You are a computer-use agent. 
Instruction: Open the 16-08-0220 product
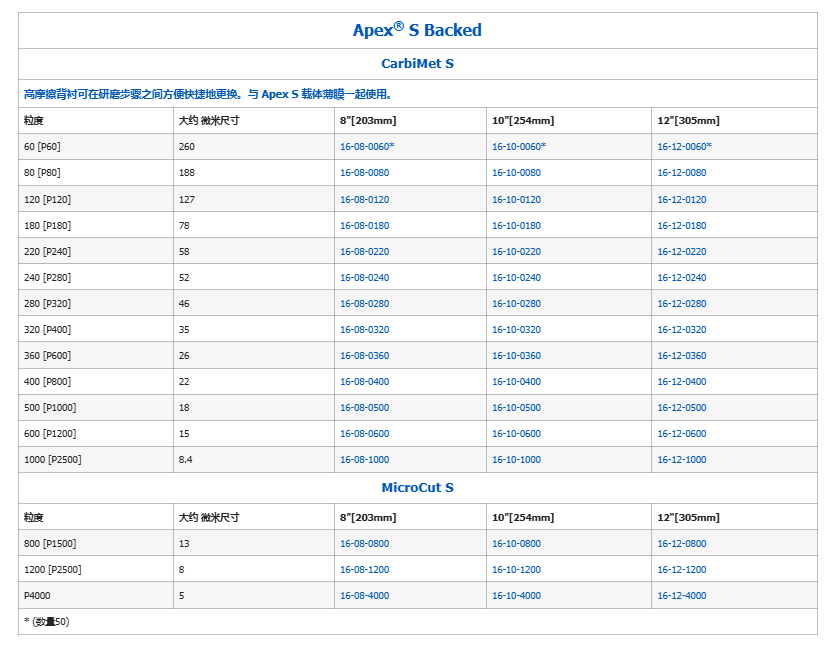tap(364, 251)
